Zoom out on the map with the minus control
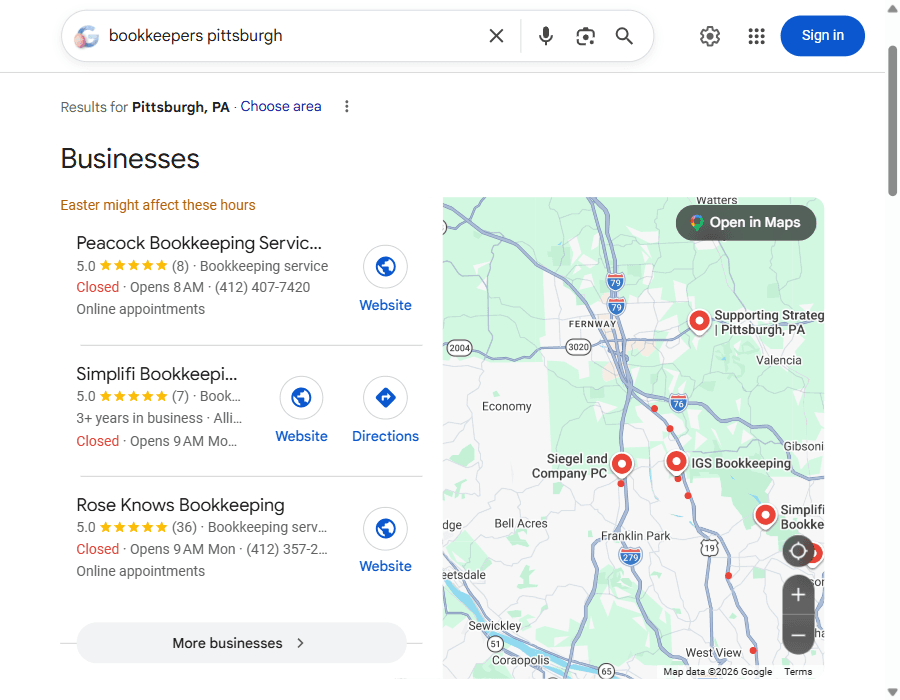Viewport: 900px width, 700px height. (798, 635)
